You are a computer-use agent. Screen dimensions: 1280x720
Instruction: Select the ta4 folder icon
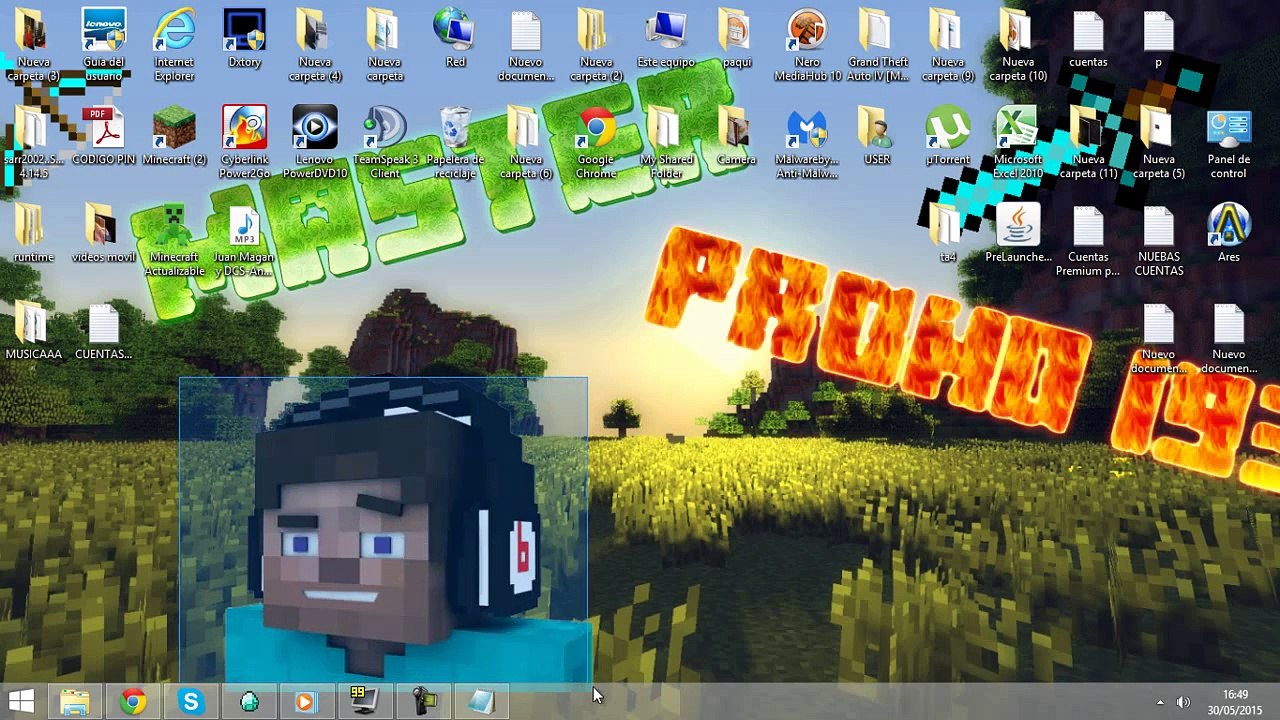point(948,233)
